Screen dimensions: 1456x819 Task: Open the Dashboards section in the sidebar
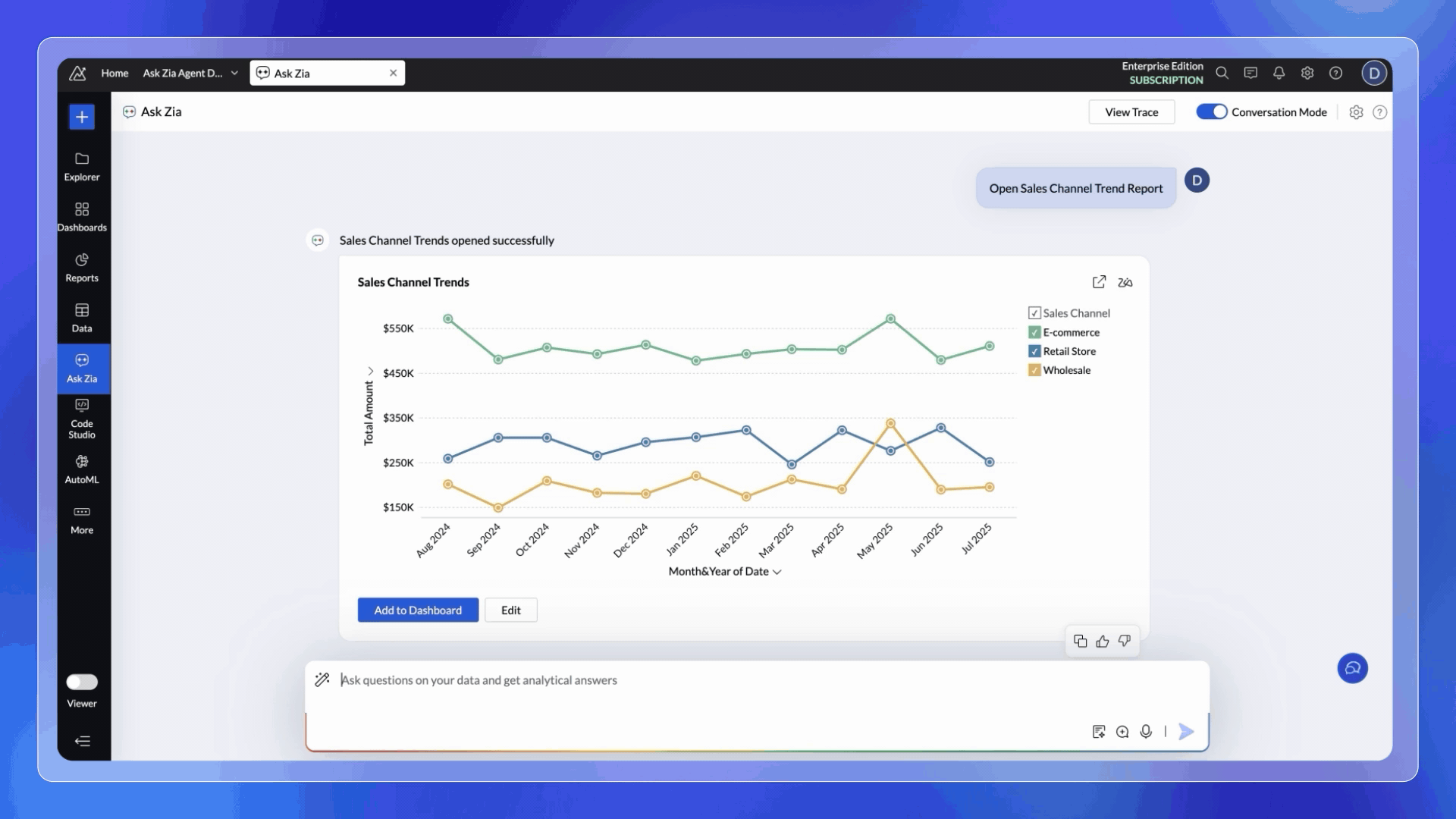tap(82, 216)
